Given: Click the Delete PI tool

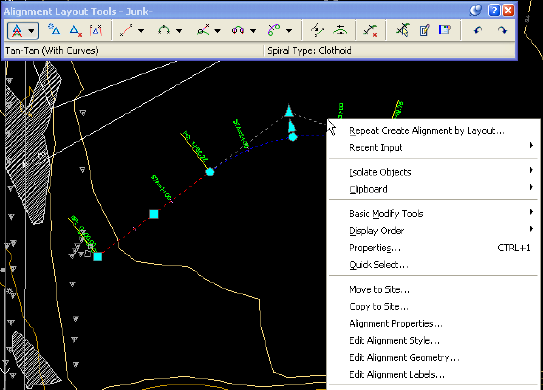Looking at the screenshot, I should (x=75, y=30).
